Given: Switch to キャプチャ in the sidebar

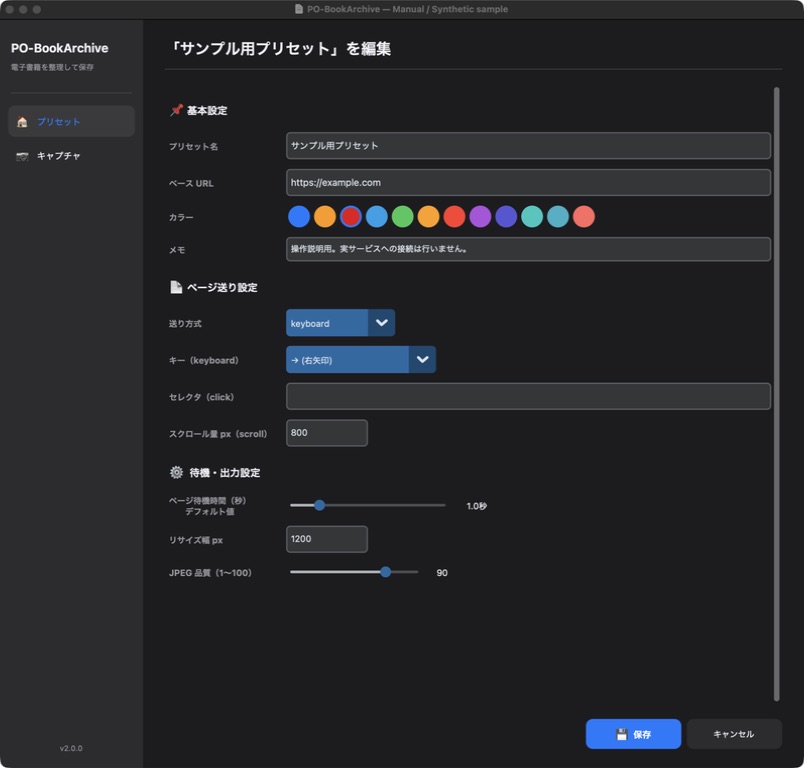Looking at the screenshot, I should point(71,156).
